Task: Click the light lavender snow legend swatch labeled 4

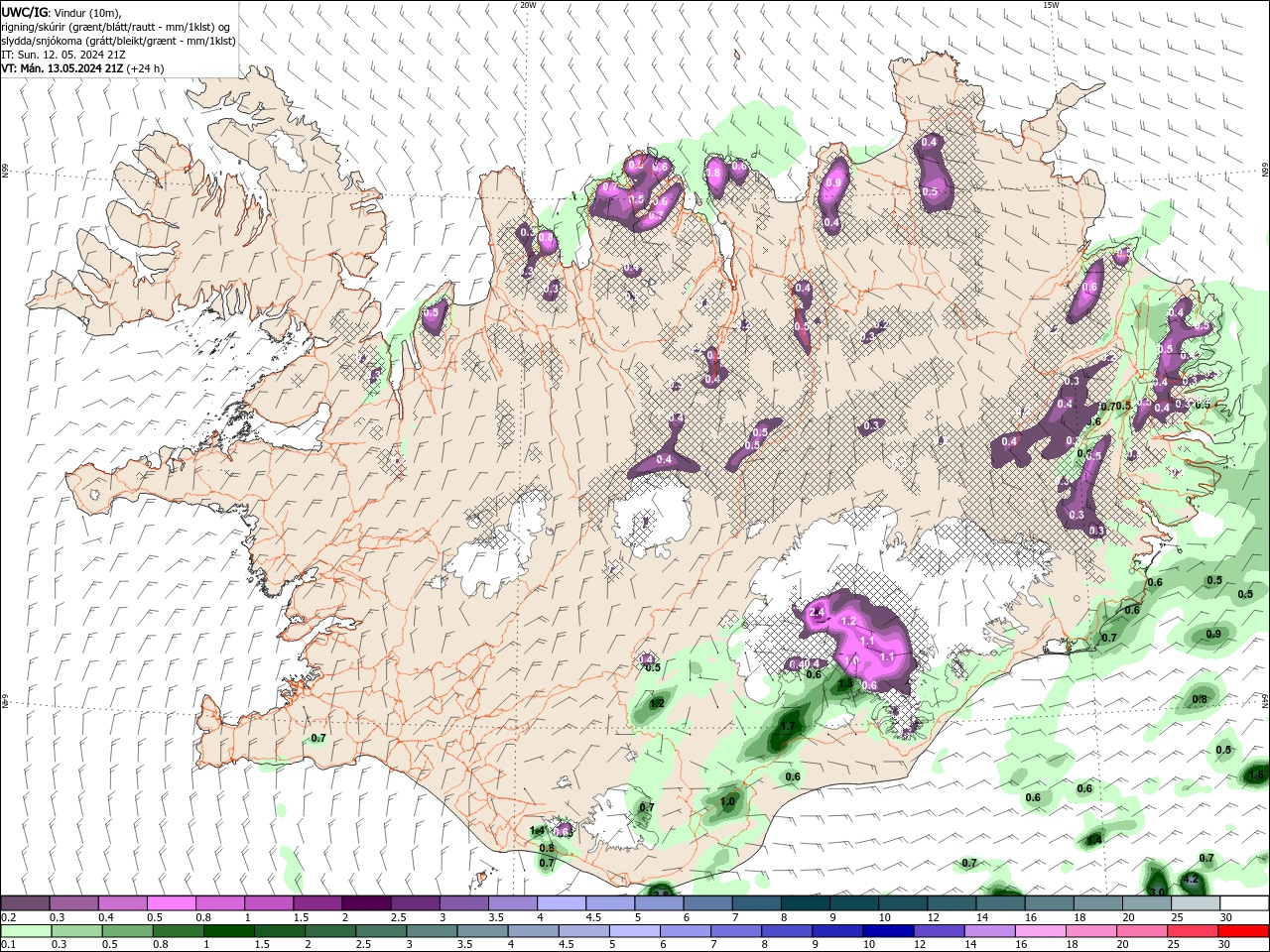Action: [x=562, y=903]
